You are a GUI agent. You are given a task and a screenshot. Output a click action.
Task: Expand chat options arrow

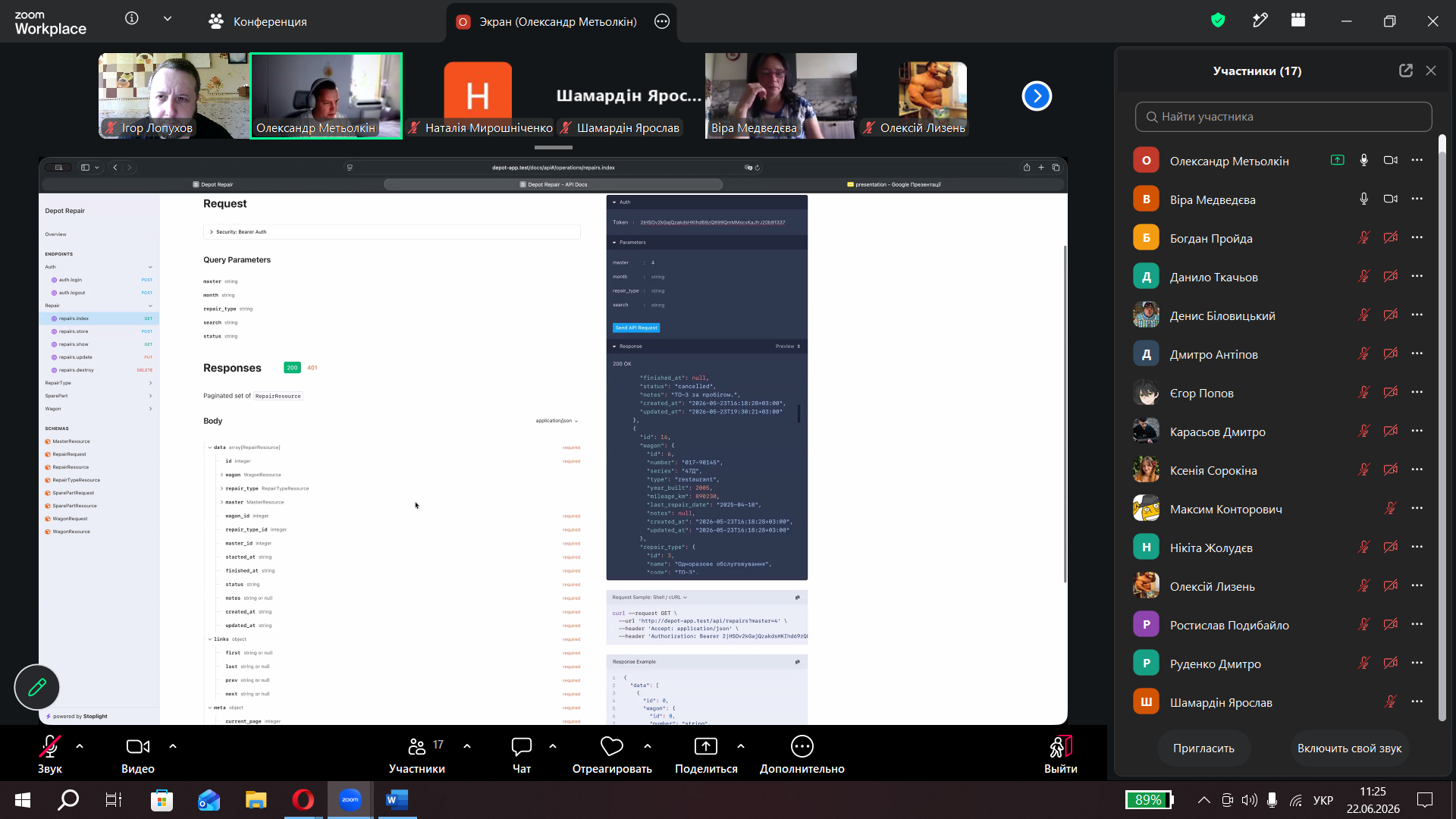coord(553,746)
